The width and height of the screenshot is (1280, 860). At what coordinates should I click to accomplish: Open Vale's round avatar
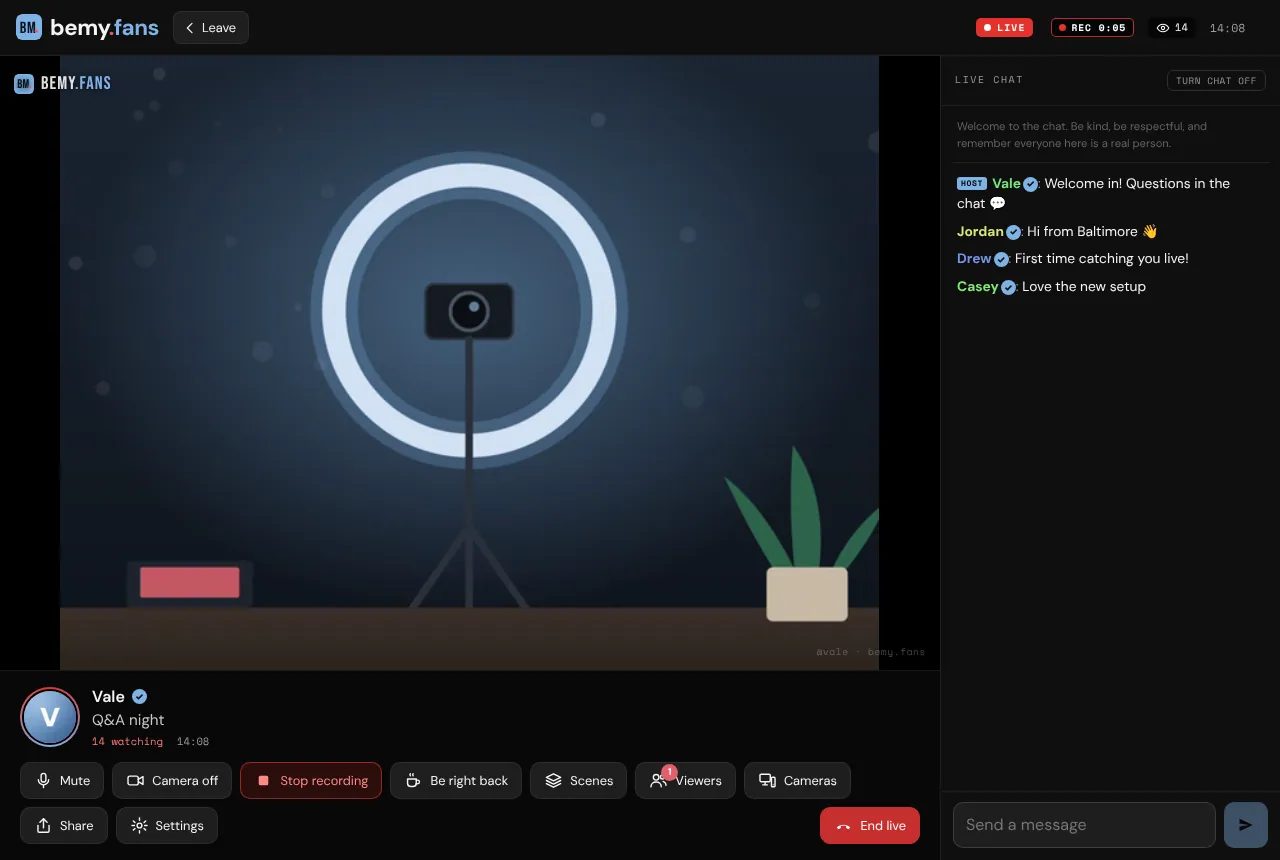click(x=50, y=717)
